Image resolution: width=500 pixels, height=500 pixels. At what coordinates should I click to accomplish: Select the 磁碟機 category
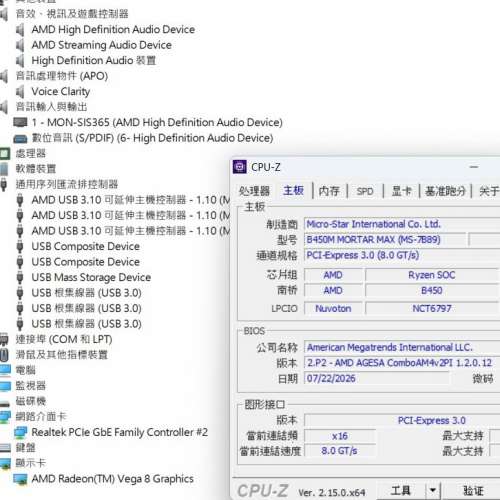click(31, 401)
